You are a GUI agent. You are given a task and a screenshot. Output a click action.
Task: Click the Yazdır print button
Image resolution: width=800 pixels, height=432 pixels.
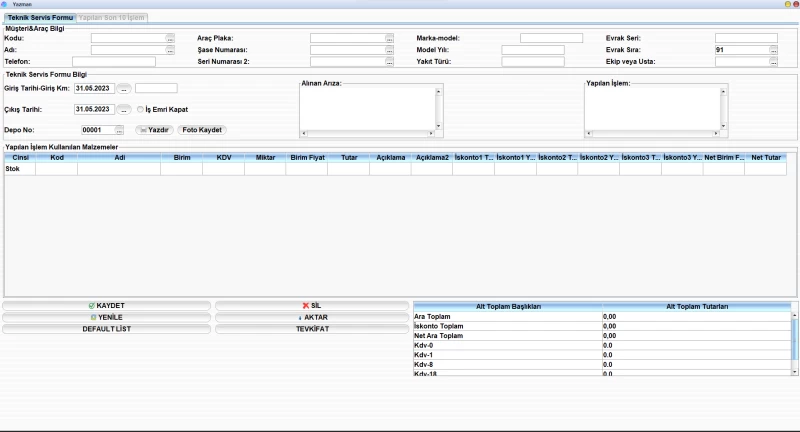click(x=155, y=130)
